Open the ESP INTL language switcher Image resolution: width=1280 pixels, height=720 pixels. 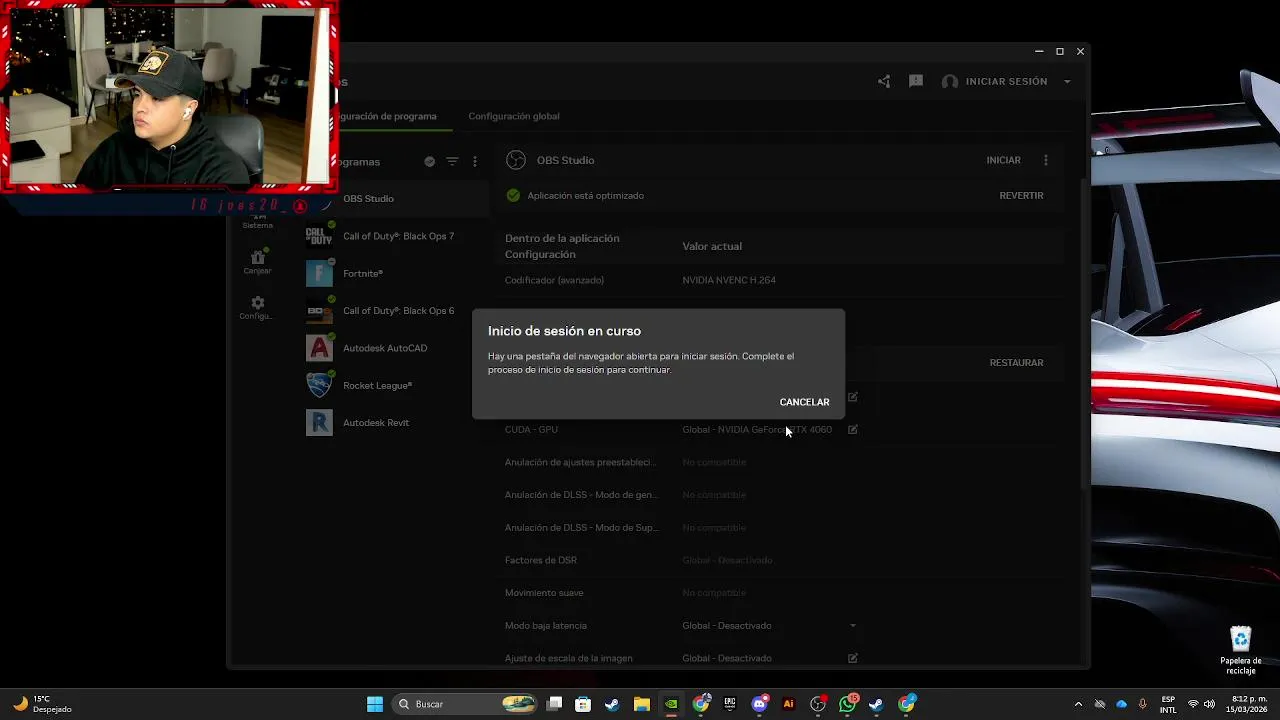[x=1168, y=704]
